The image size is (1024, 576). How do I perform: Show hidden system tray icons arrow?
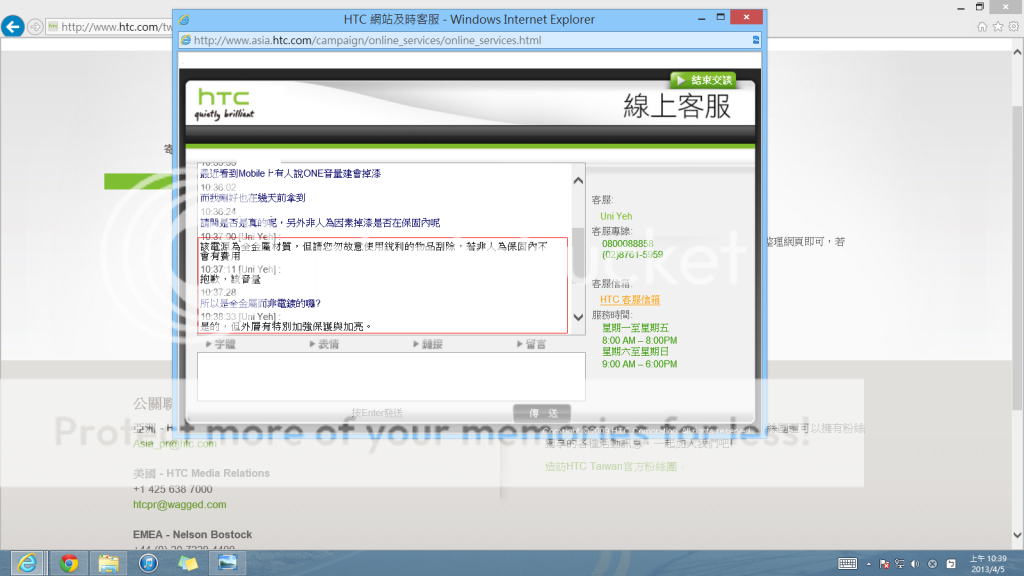tap(871, 564)
